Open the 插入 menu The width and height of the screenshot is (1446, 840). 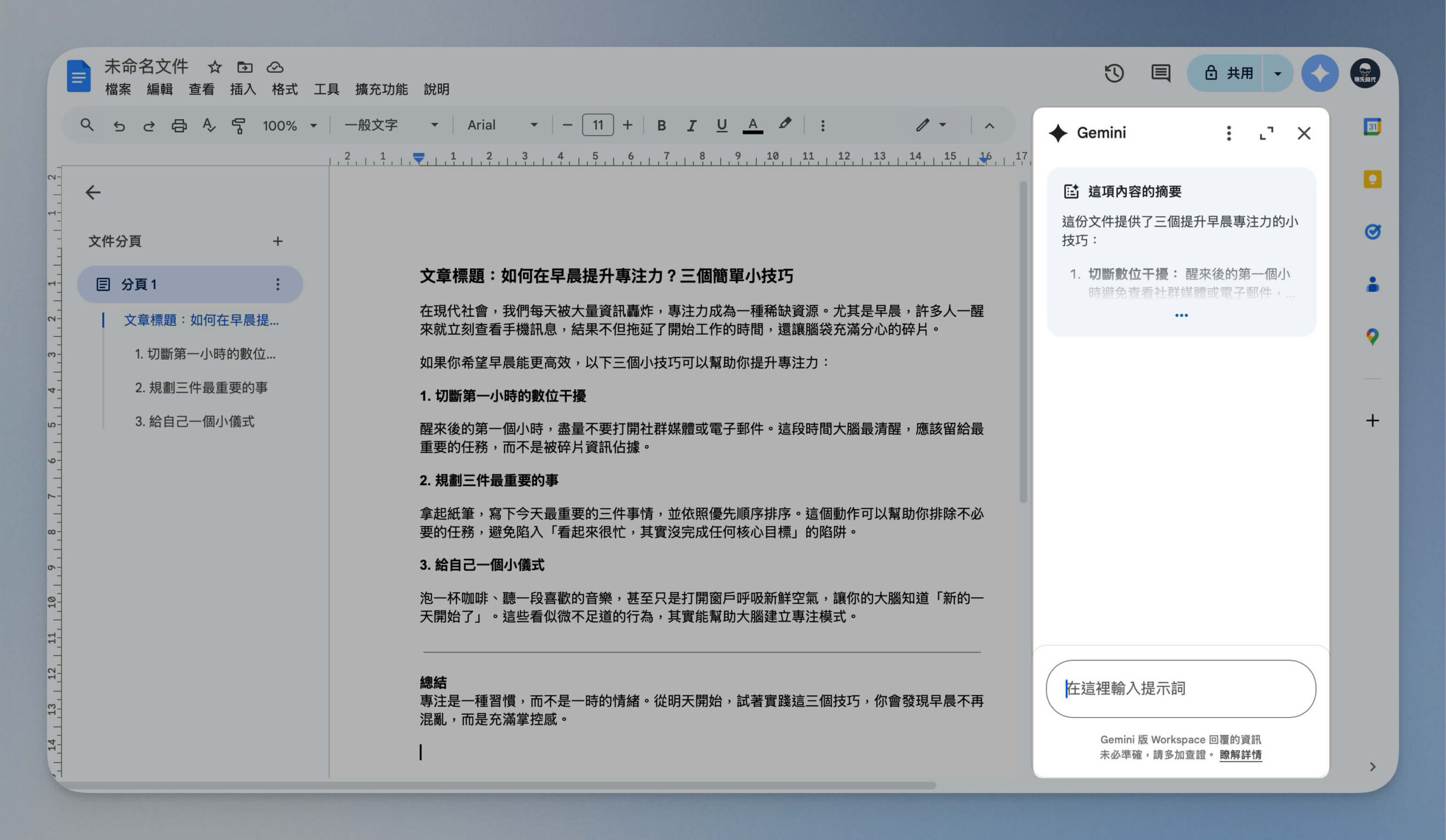click(x=243, y=89)
